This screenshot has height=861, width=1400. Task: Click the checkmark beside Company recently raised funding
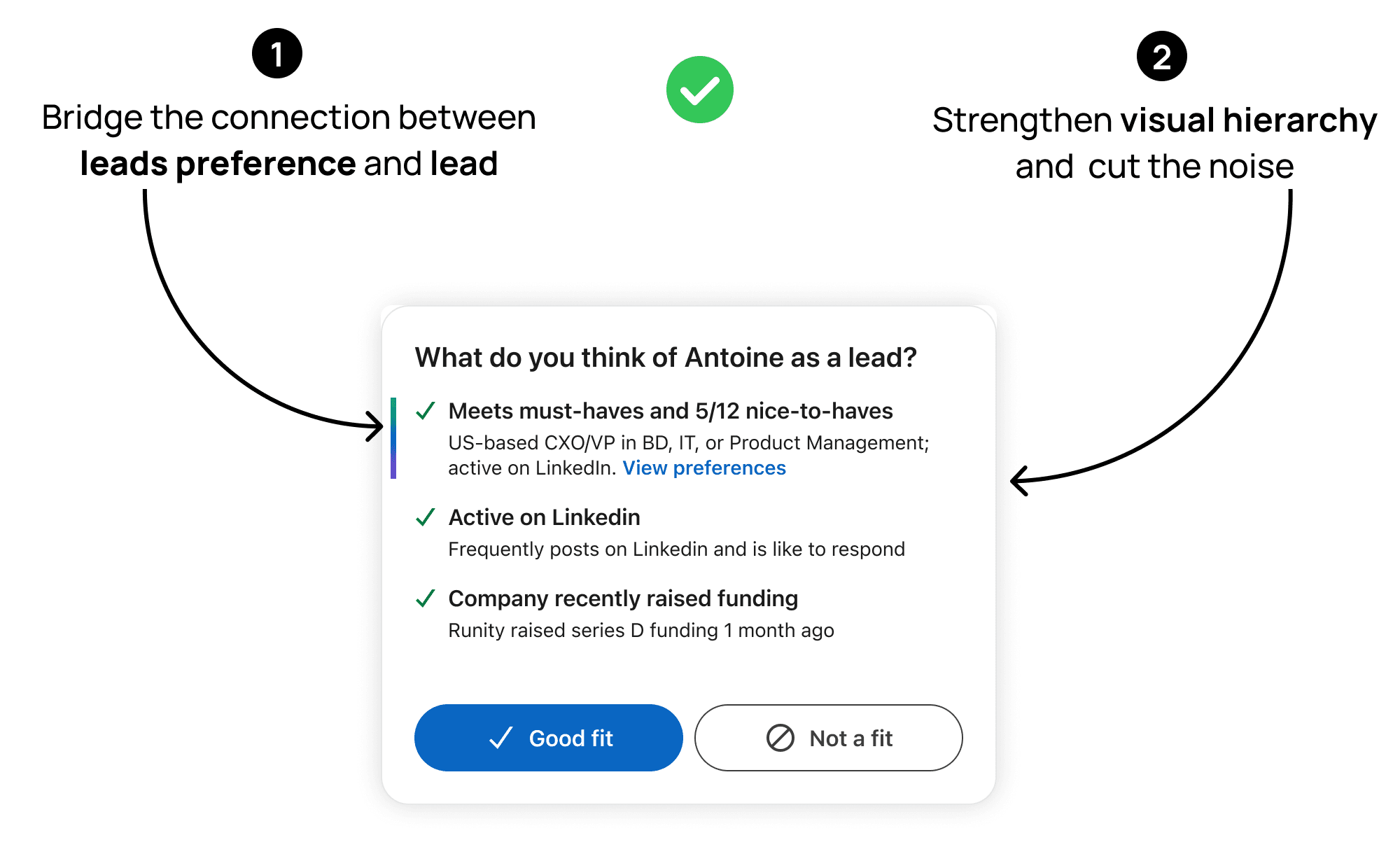tap(424, 600)
